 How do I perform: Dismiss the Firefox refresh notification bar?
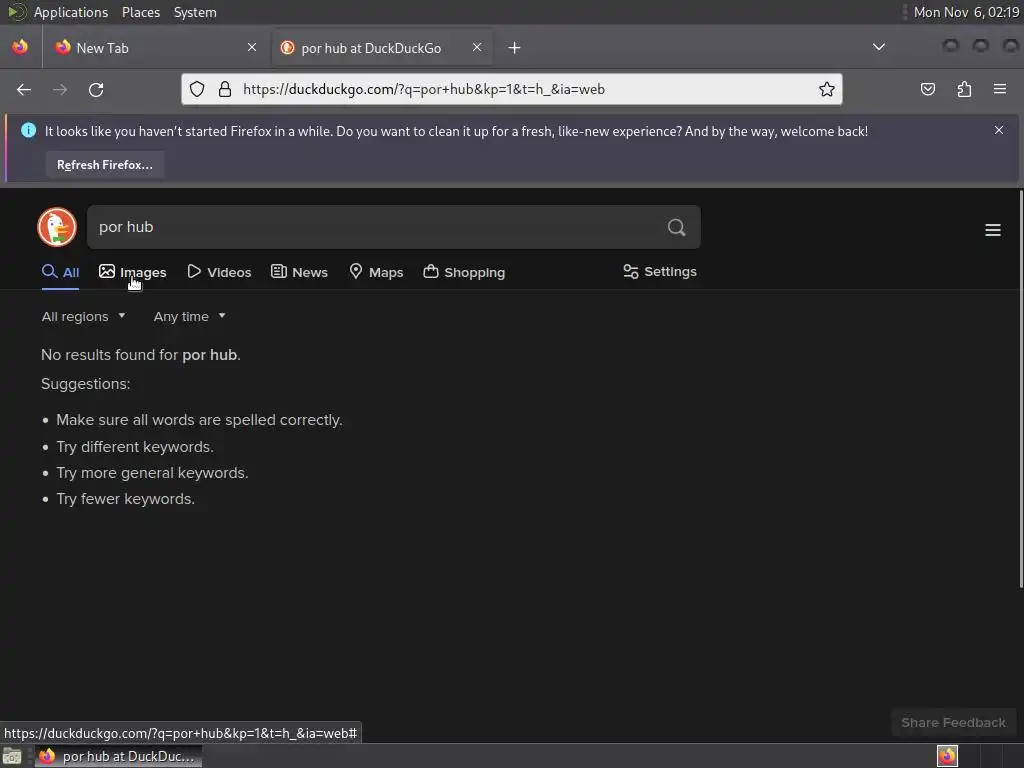point(999,130)
